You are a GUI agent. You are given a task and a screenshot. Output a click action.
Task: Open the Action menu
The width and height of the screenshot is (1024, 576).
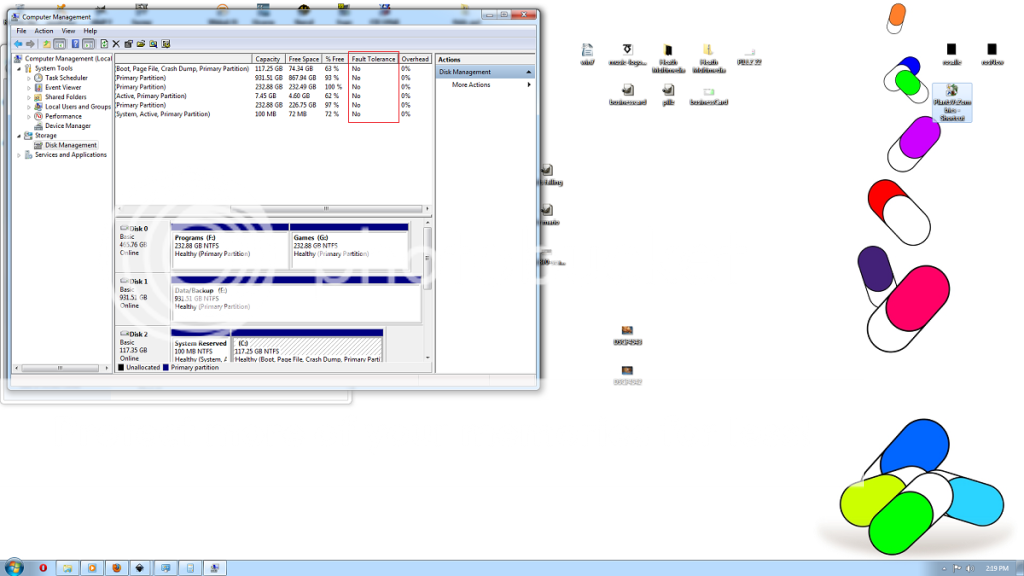(x=44, y=31)
